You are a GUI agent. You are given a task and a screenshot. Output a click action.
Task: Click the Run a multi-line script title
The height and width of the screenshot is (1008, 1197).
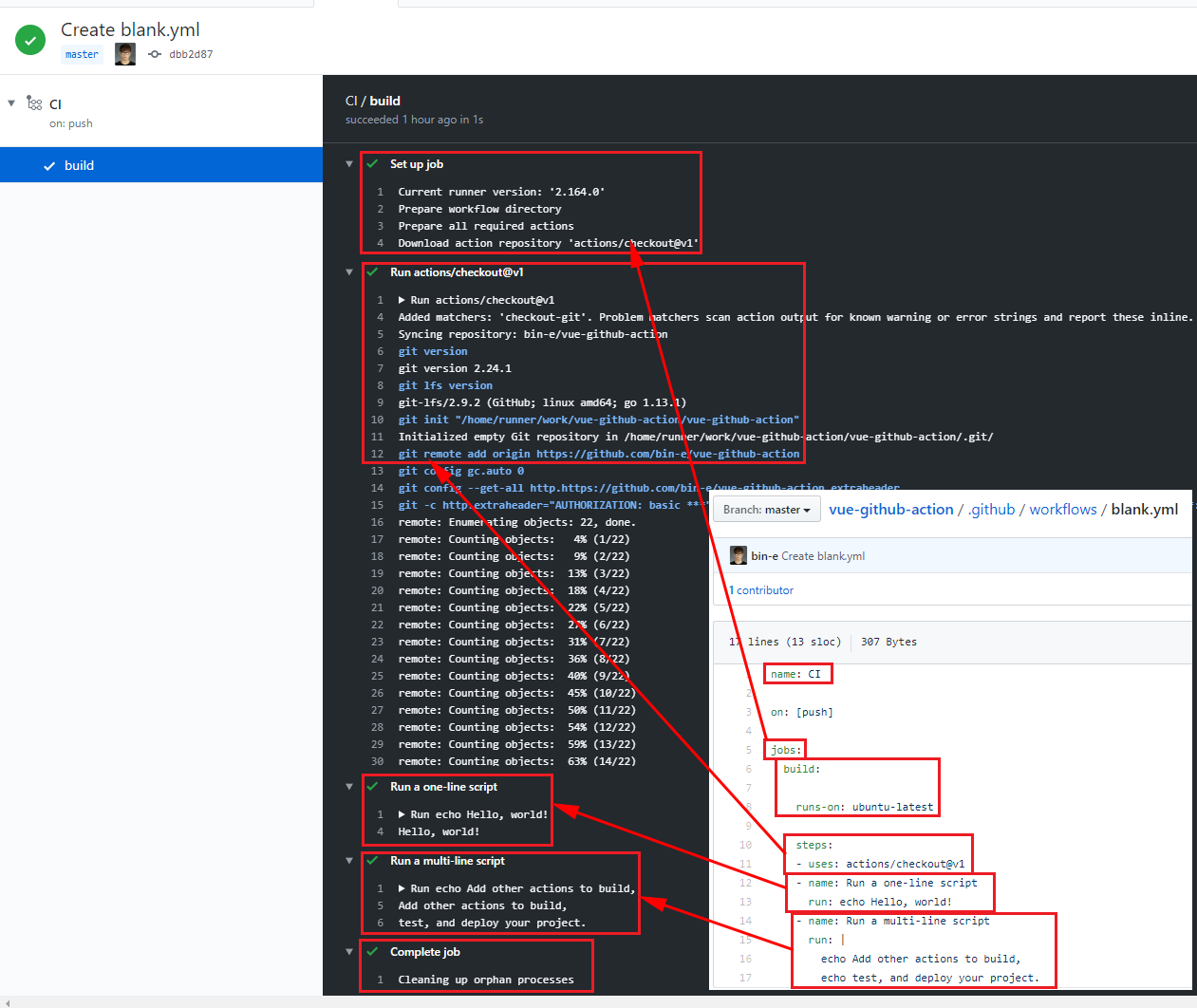(x=447, y=861)
